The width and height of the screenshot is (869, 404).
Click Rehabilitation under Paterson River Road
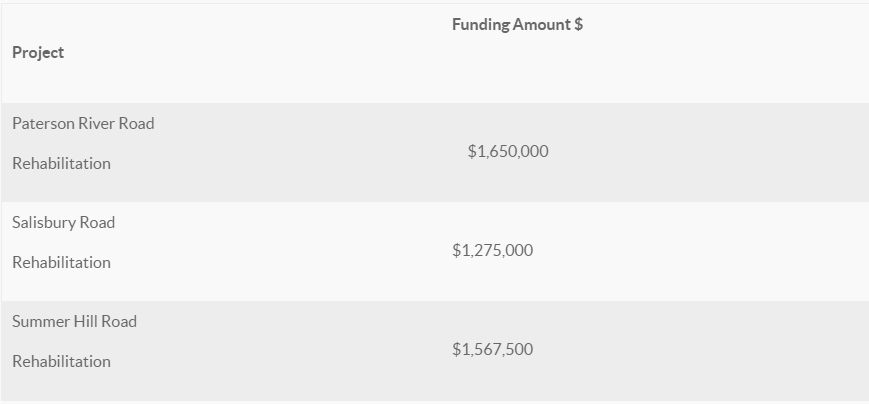pos(62,163)
